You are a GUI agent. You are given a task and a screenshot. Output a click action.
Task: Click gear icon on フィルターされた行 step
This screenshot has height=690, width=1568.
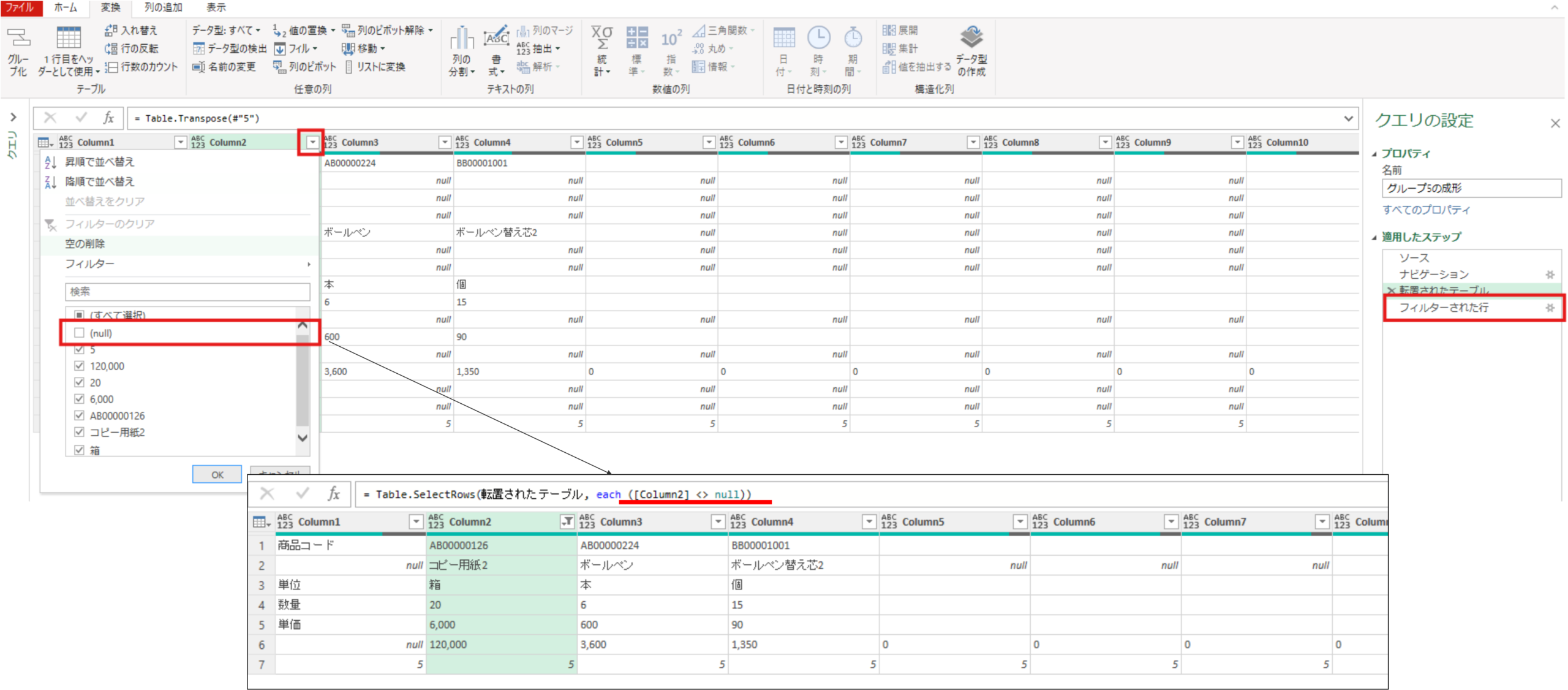[x=1550, y=308]
